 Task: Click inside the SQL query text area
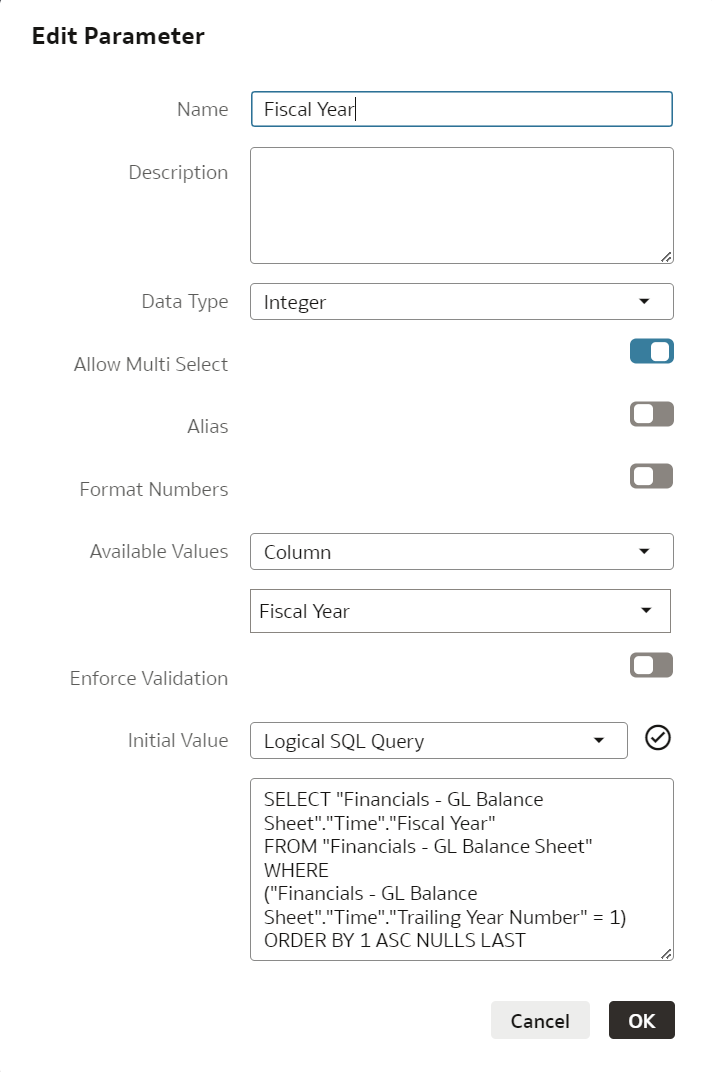(461, 869)
